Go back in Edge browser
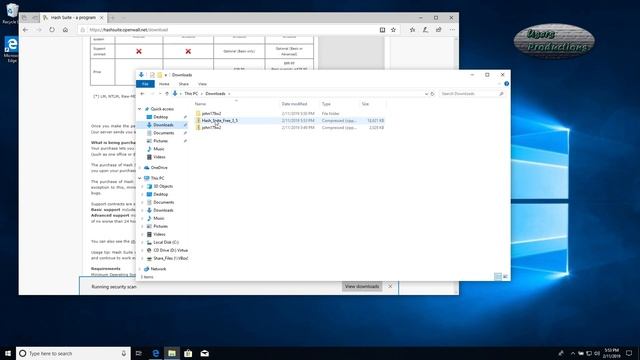The image size is (640, 360). [x=25, y=30]
